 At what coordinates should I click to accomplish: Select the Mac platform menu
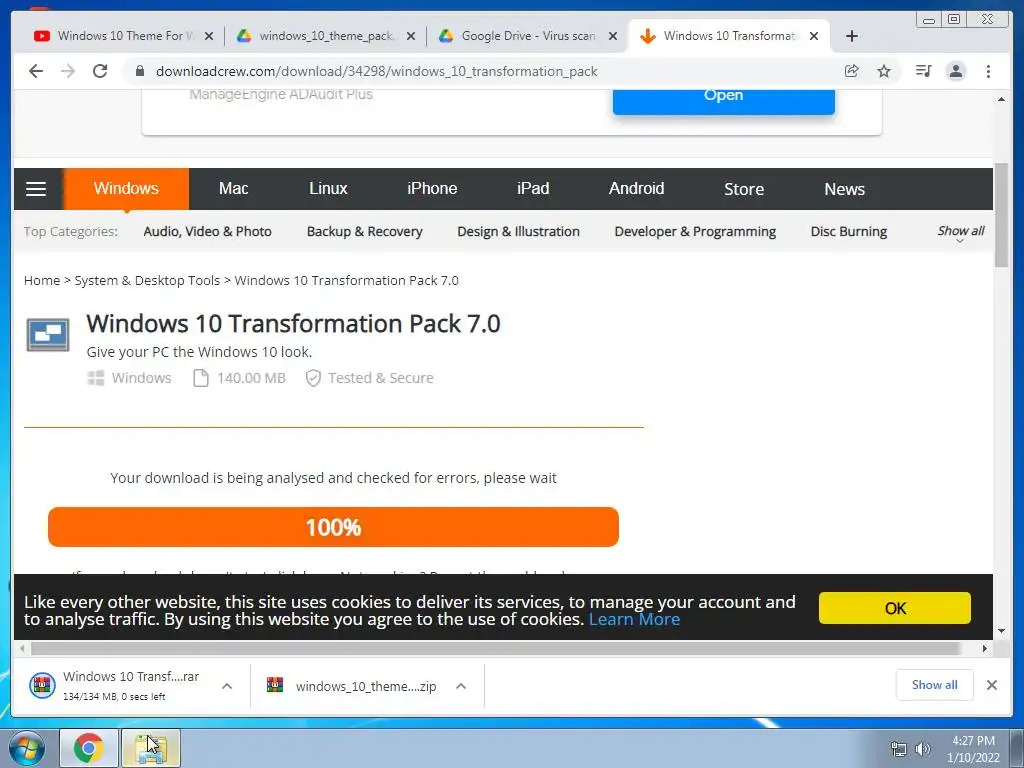[x=233, y=189]
